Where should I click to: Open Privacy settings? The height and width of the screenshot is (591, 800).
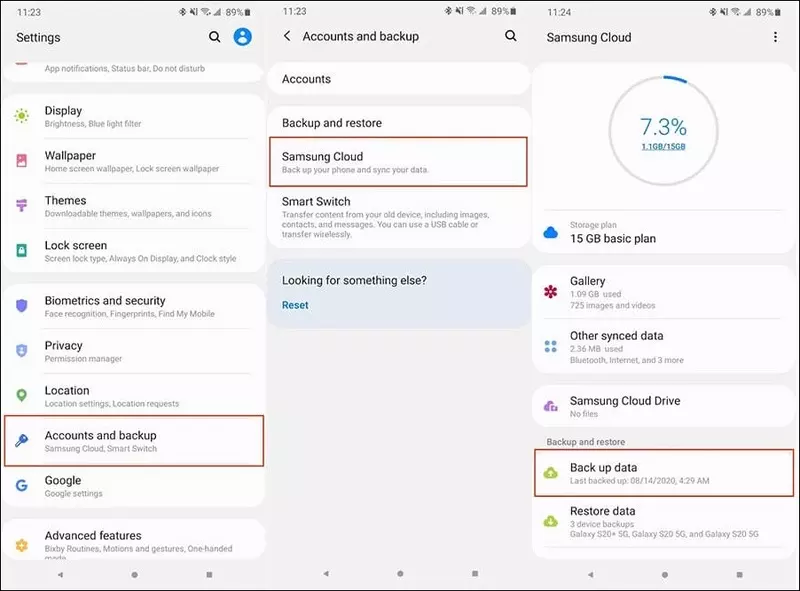(x=134, y=351)
